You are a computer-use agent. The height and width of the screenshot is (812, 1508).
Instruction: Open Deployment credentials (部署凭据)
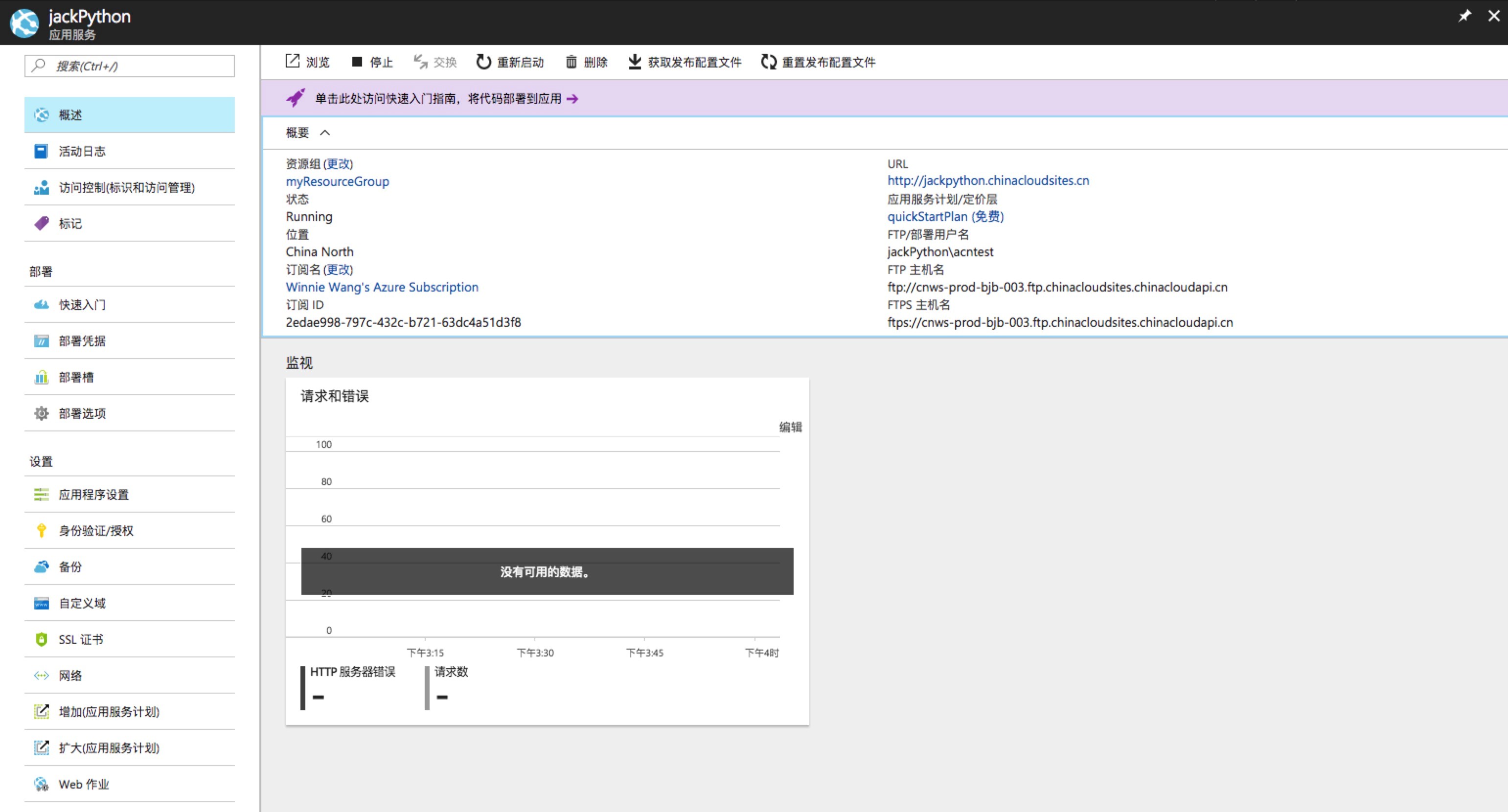click(x=129, y=341)
